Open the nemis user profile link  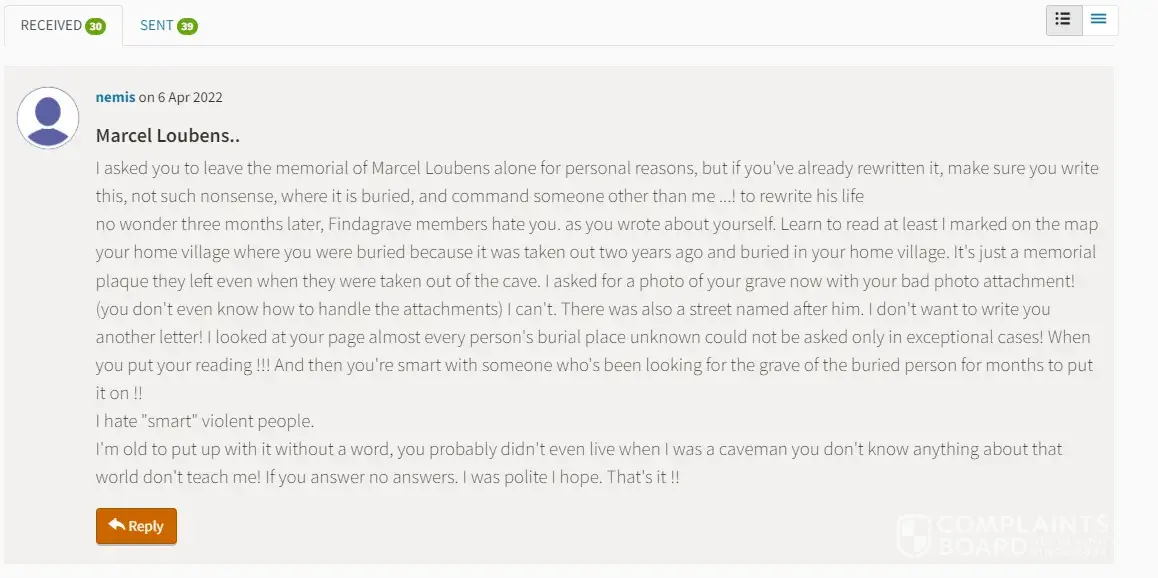[x=115, y=97]
